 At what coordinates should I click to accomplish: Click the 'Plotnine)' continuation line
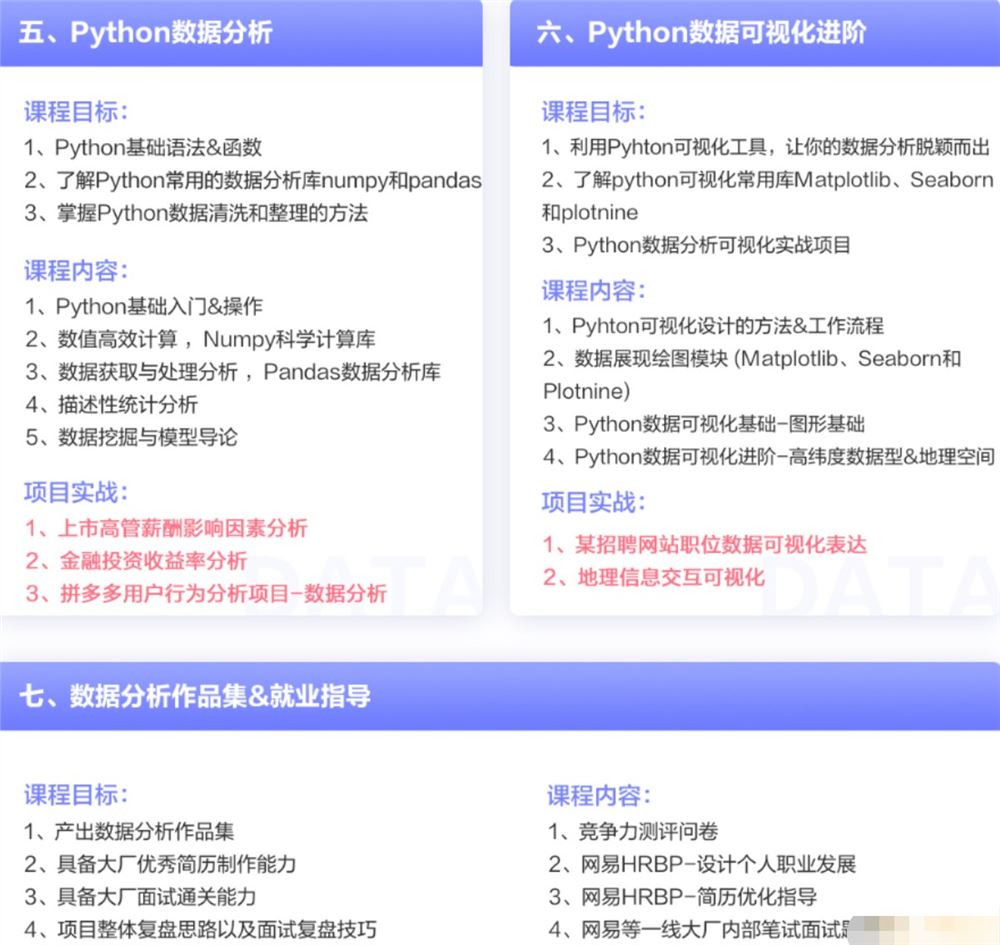pyautogui.click(x=586, y=391)
